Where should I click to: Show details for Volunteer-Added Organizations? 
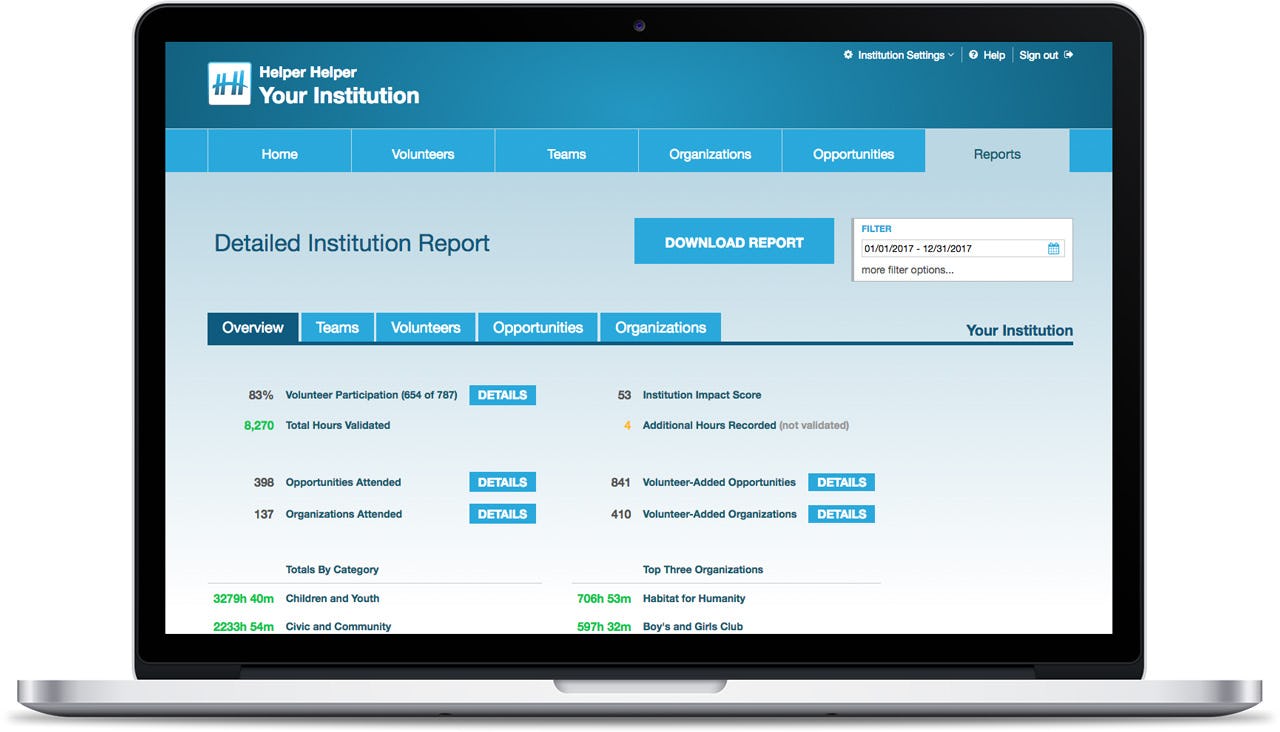click(x=841, y=513)
